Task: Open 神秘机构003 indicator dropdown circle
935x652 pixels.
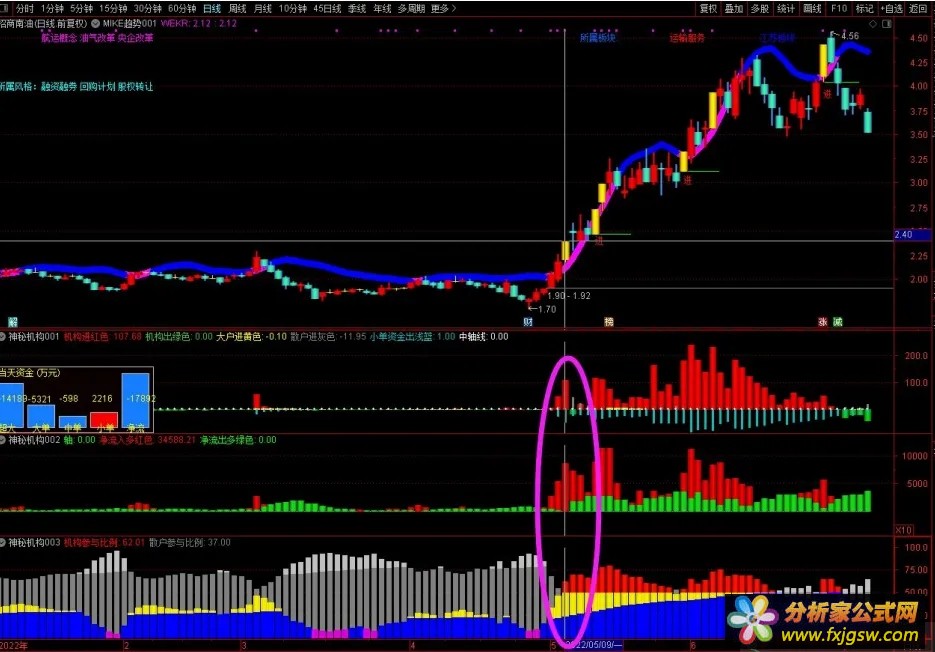Action: pos(2,543)
